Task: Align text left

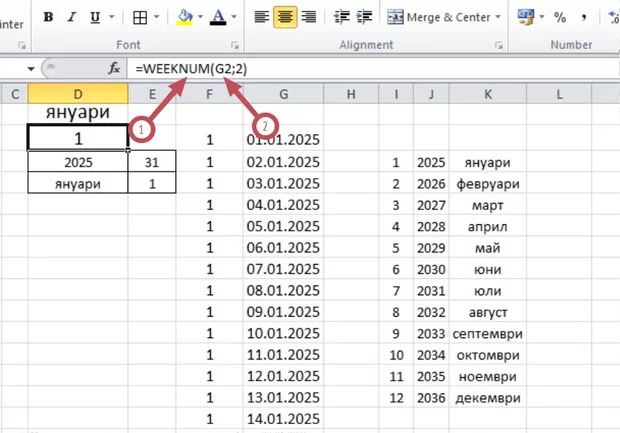Action: [261, 17]
